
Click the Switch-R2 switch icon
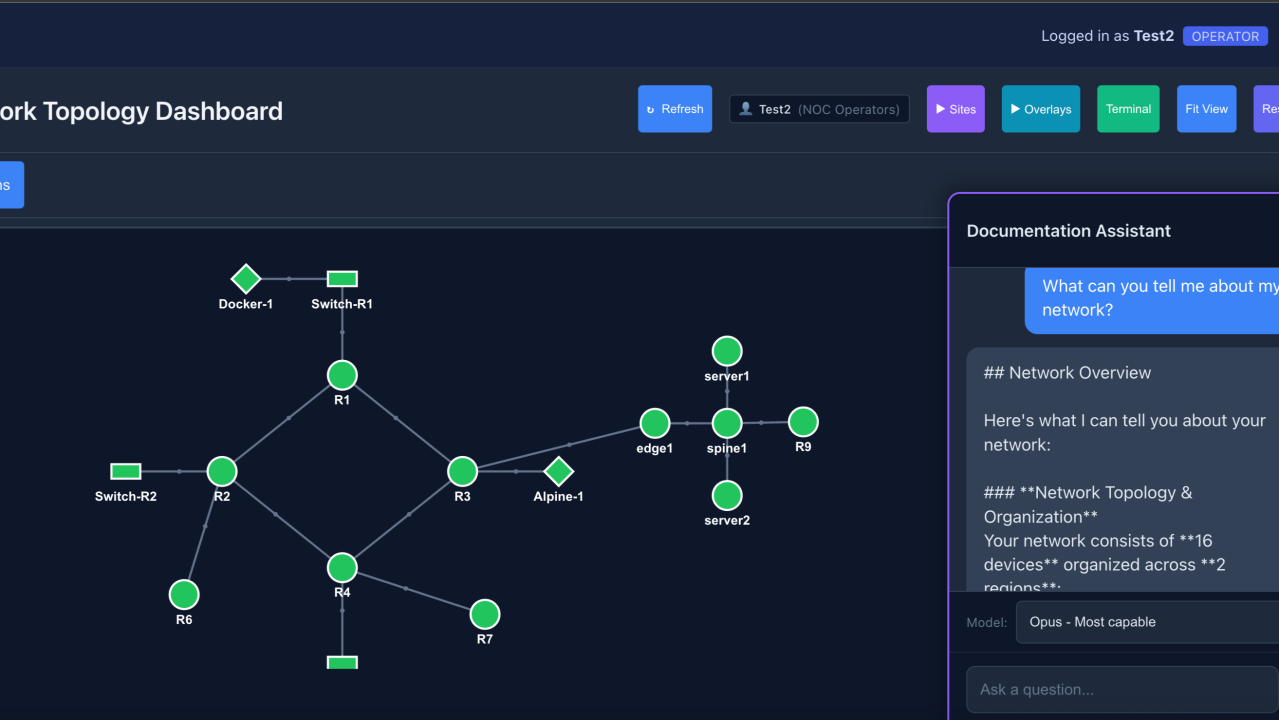[125, 471]
